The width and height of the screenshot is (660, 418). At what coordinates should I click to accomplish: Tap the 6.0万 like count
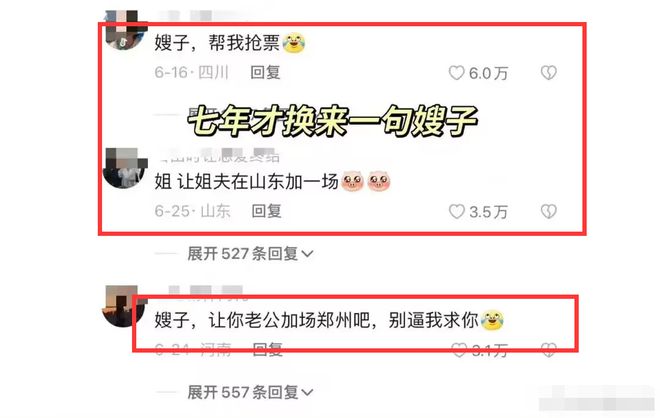pyautogui.click(x=488, y=73)
